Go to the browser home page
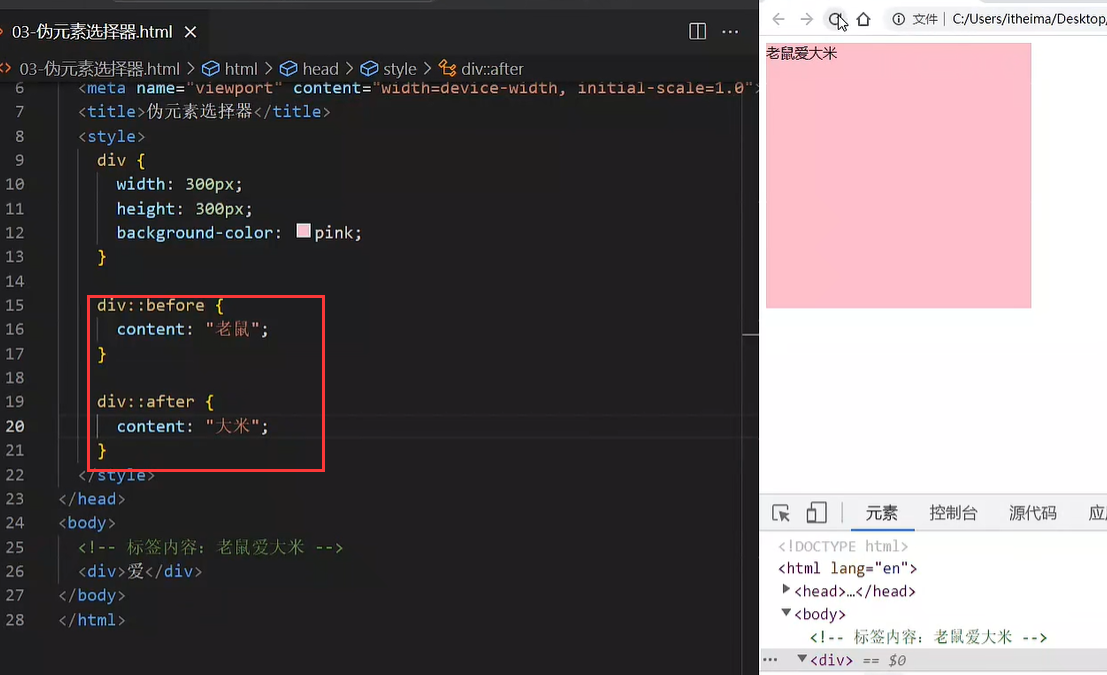 863,19
